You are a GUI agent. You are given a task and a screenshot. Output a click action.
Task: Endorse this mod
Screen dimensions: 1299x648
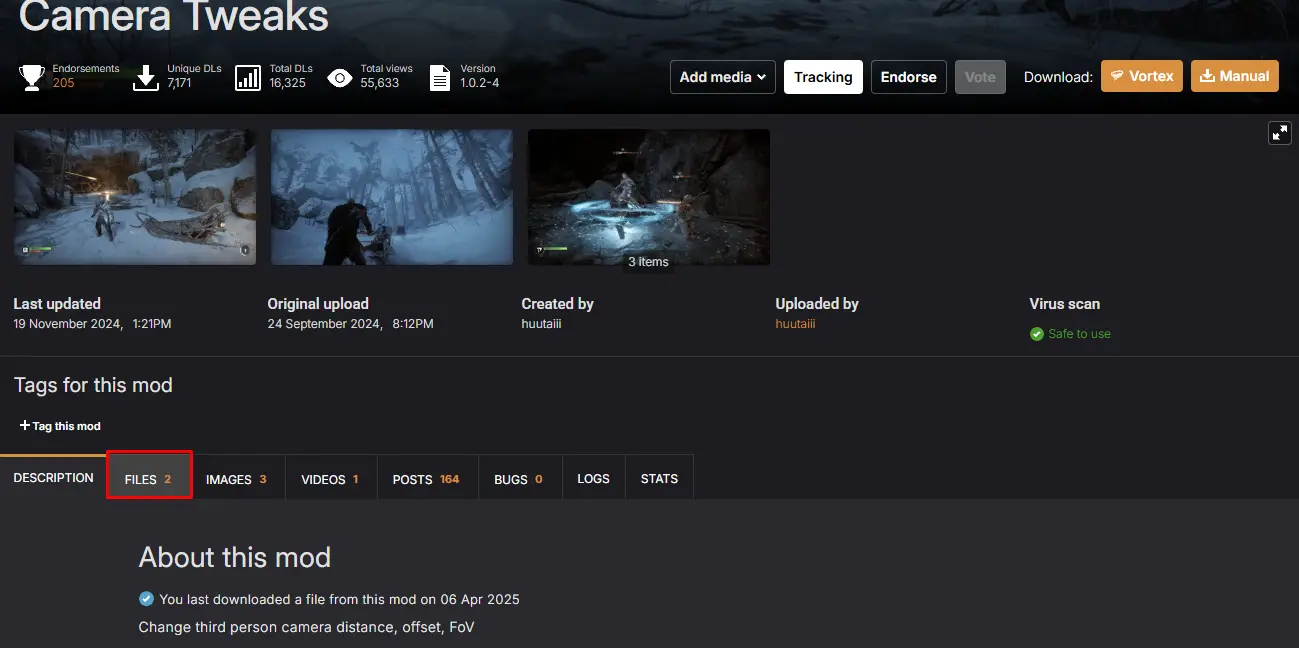coord(908,77)
